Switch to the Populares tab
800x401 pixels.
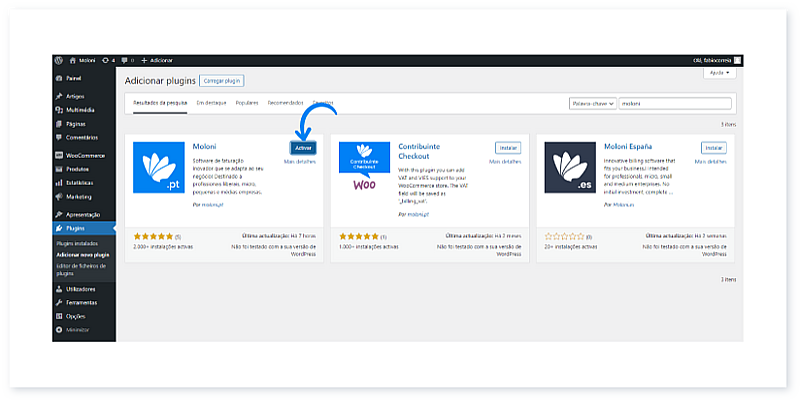click(x=247, y=103)
